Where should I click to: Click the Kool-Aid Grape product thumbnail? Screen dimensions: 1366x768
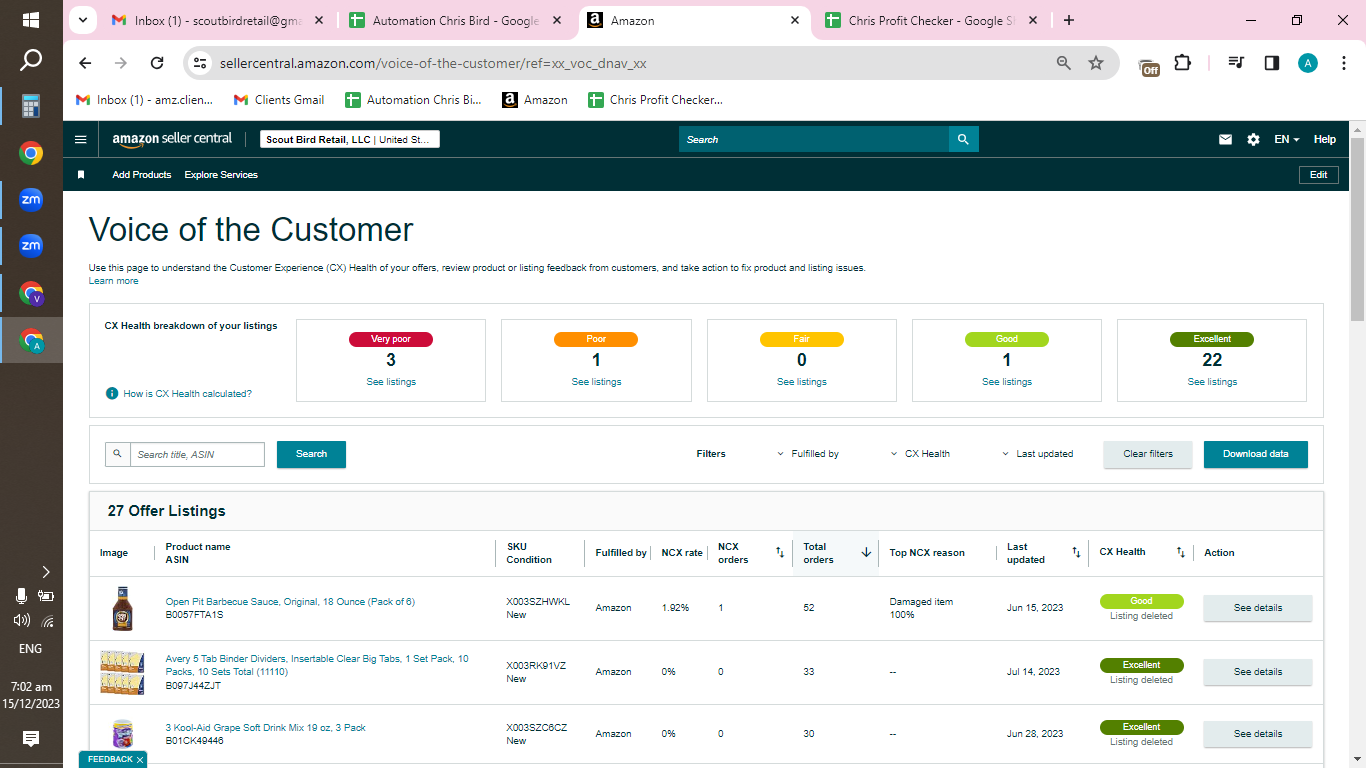click(122, 734)
